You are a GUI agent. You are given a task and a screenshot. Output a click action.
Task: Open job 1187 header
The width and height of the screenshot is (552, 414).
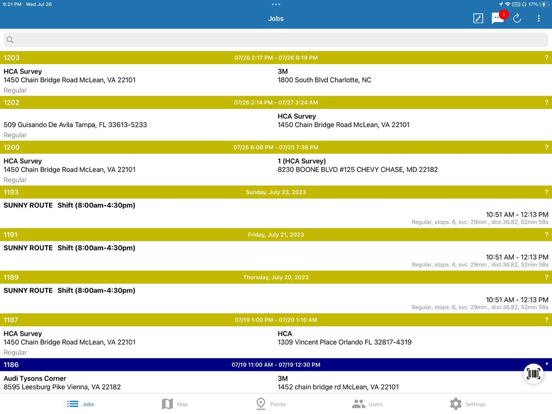point(276,320)
